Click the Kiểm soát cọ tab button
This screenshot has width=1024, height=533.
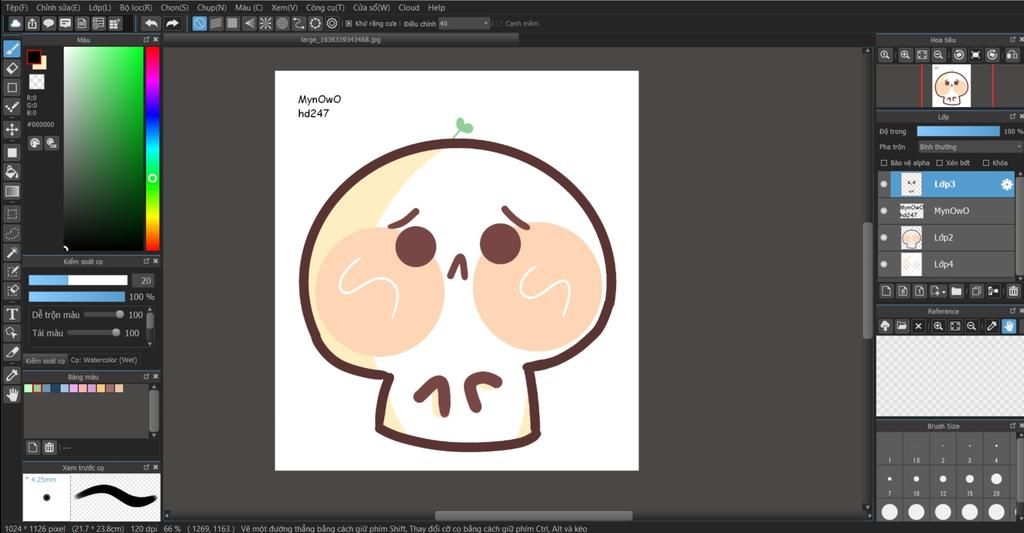click(45, 360)
